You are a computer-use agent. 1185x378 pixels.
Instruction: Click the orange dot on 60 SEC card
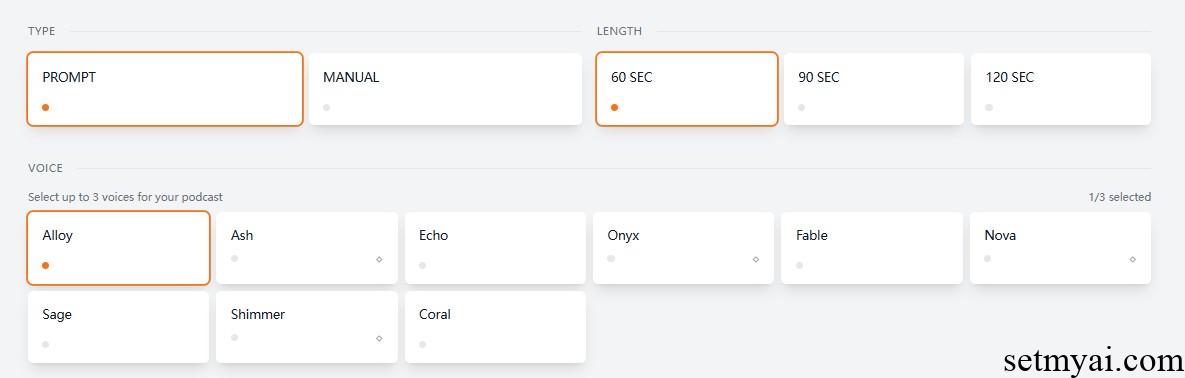pyautogui.click(x=614, y=107)
